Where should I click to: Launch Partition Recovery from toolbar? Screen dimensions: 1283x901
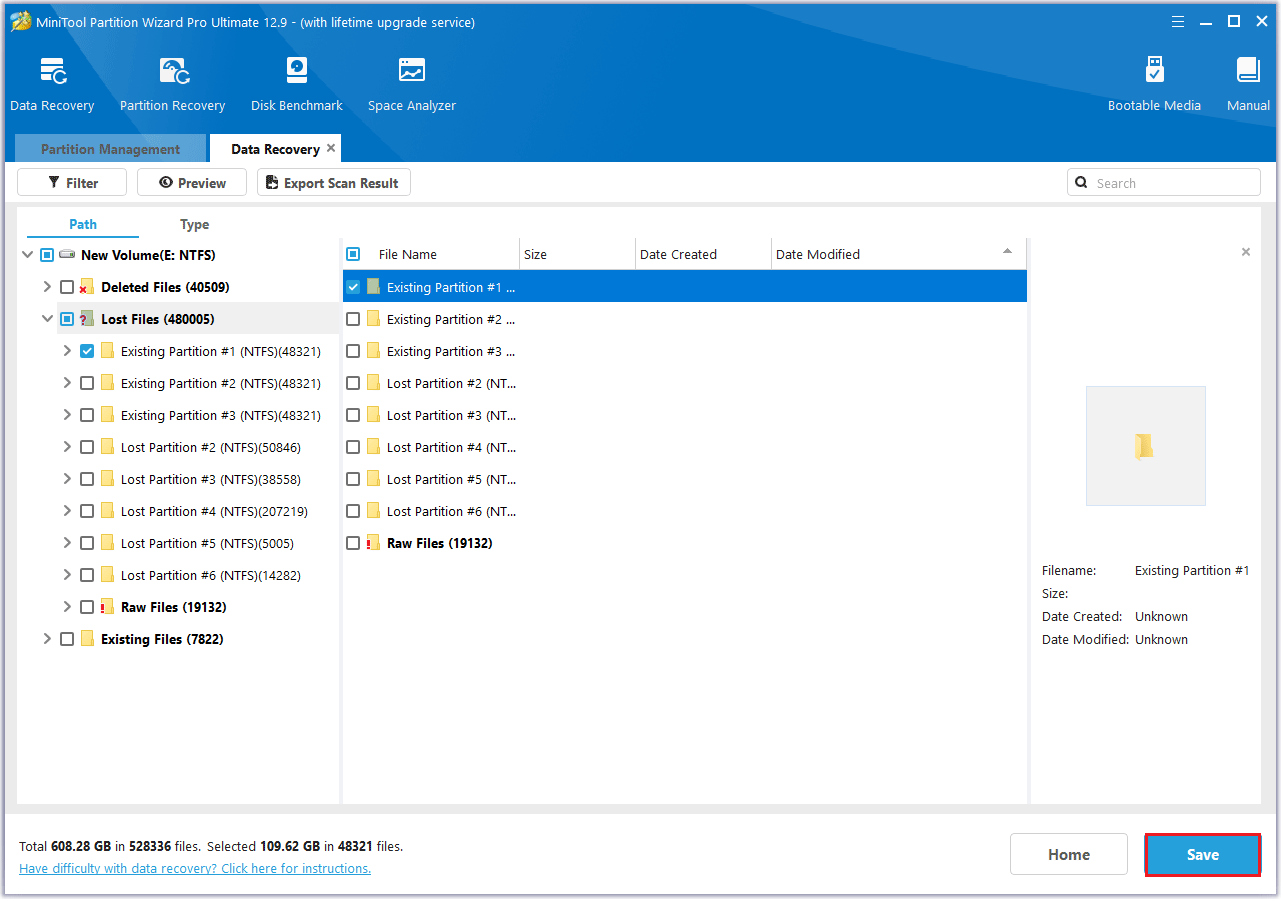(173, 72)
